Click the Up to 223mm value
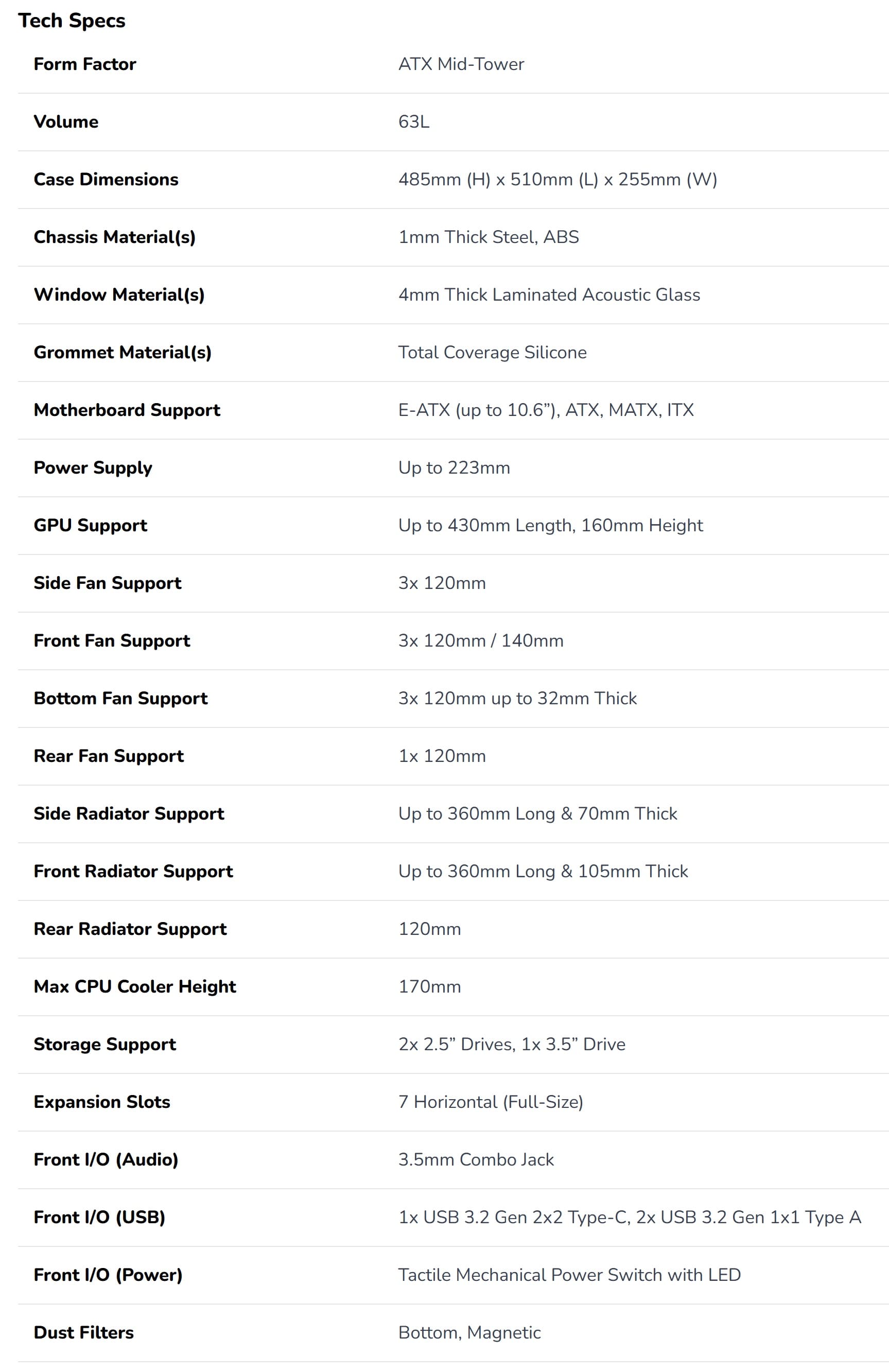Image resolution: width=889 pixels, height=1372 pixels. pyautogui.click(x=454, y=467)
